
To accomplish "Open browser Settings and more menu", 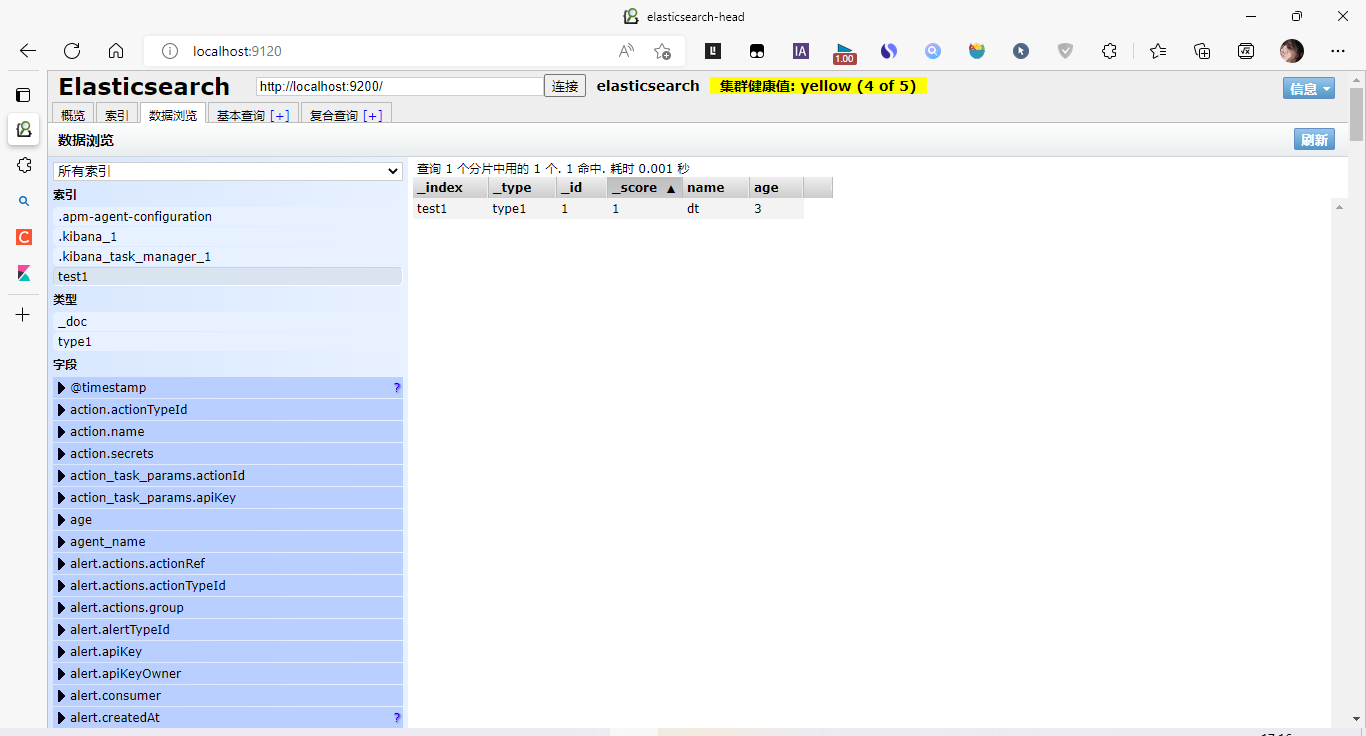I will click(1338, 51).
